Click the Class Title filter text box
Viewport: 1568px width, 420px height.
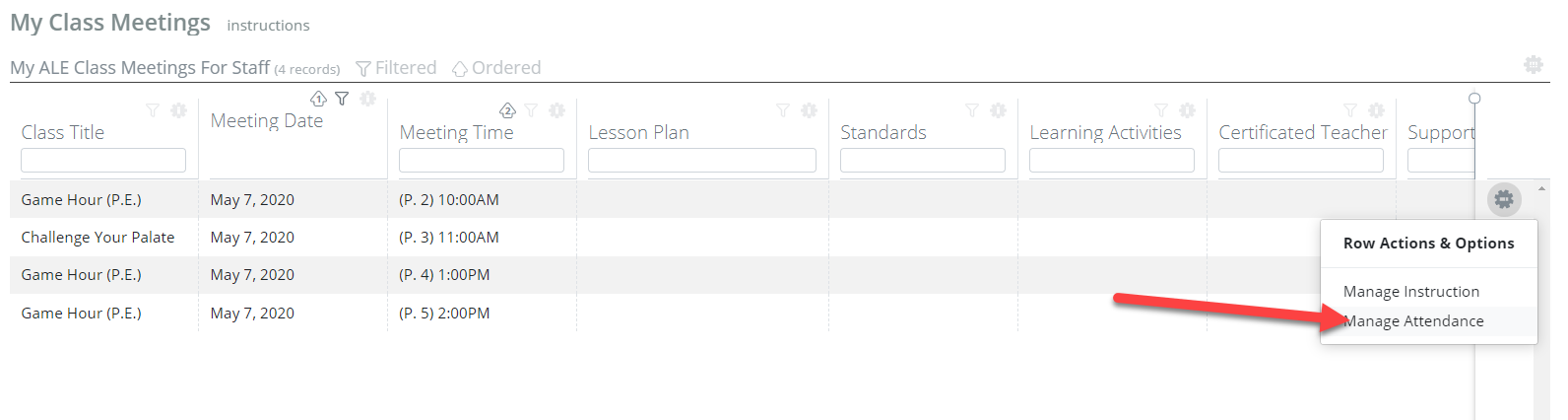point(103,160)
